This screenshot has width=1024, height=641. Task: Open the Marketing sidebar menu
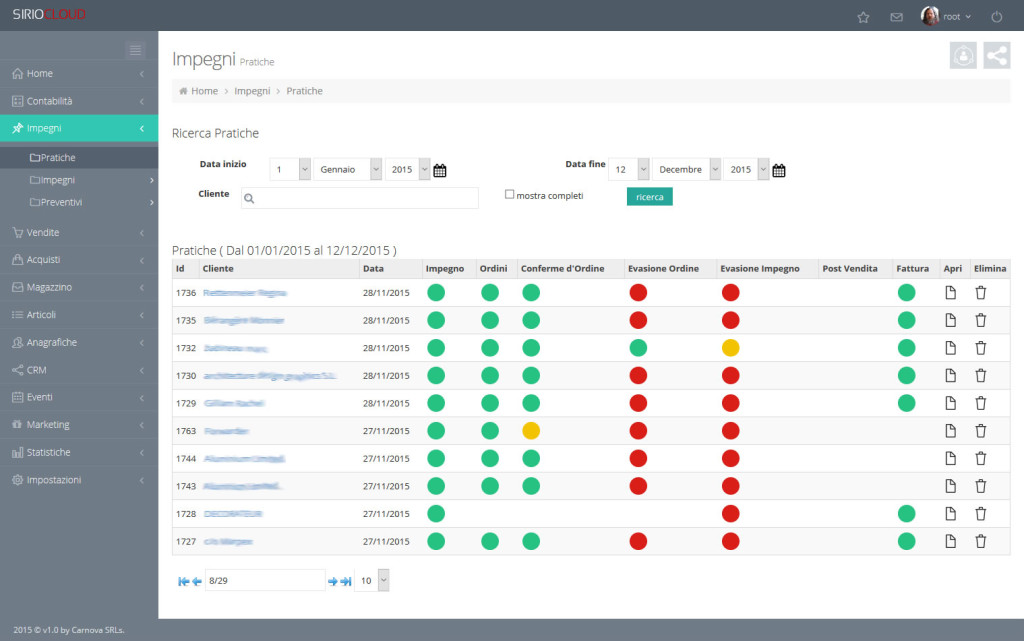[x=79, y=425]
